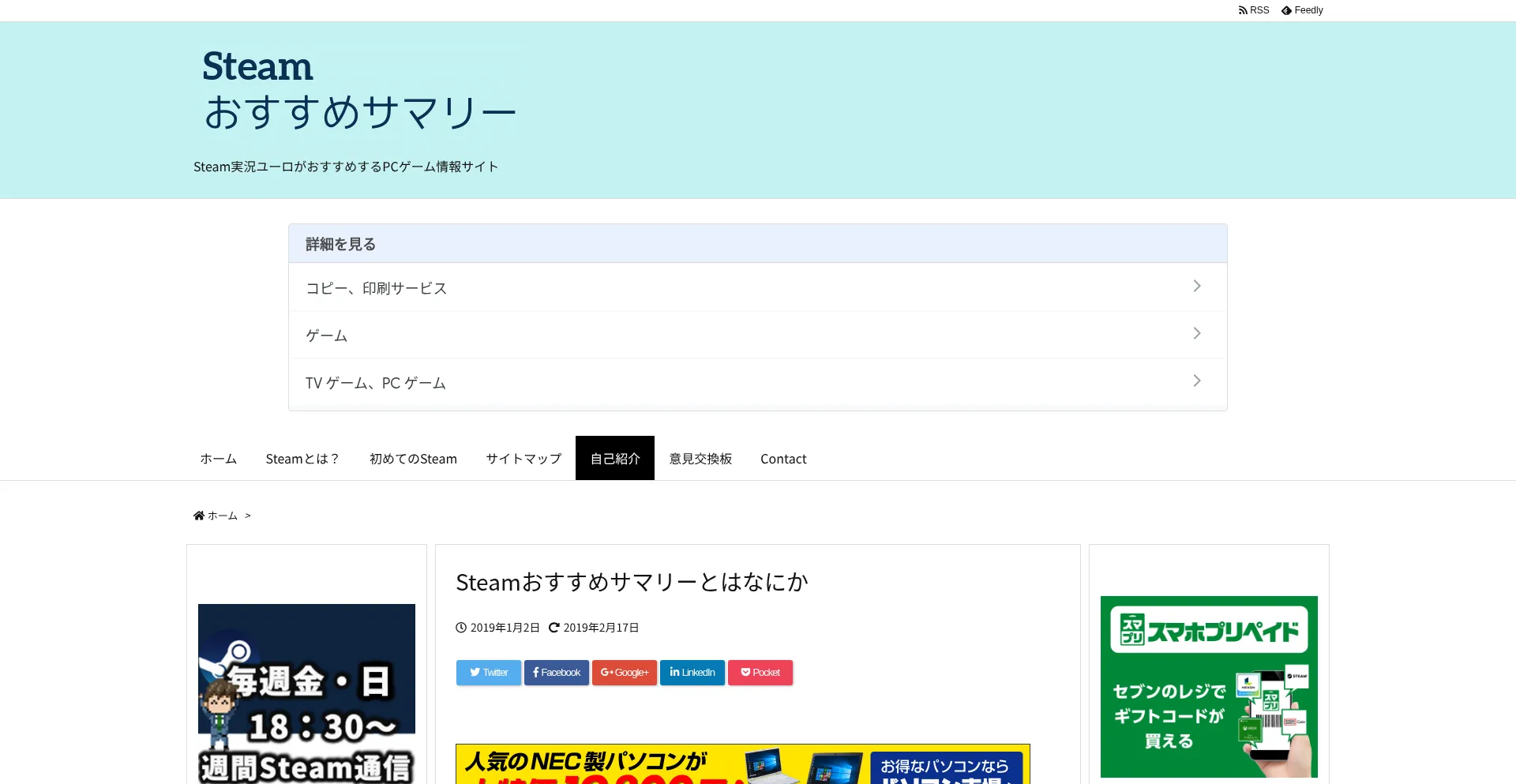Share the article on Twitter

coord(489,673)
